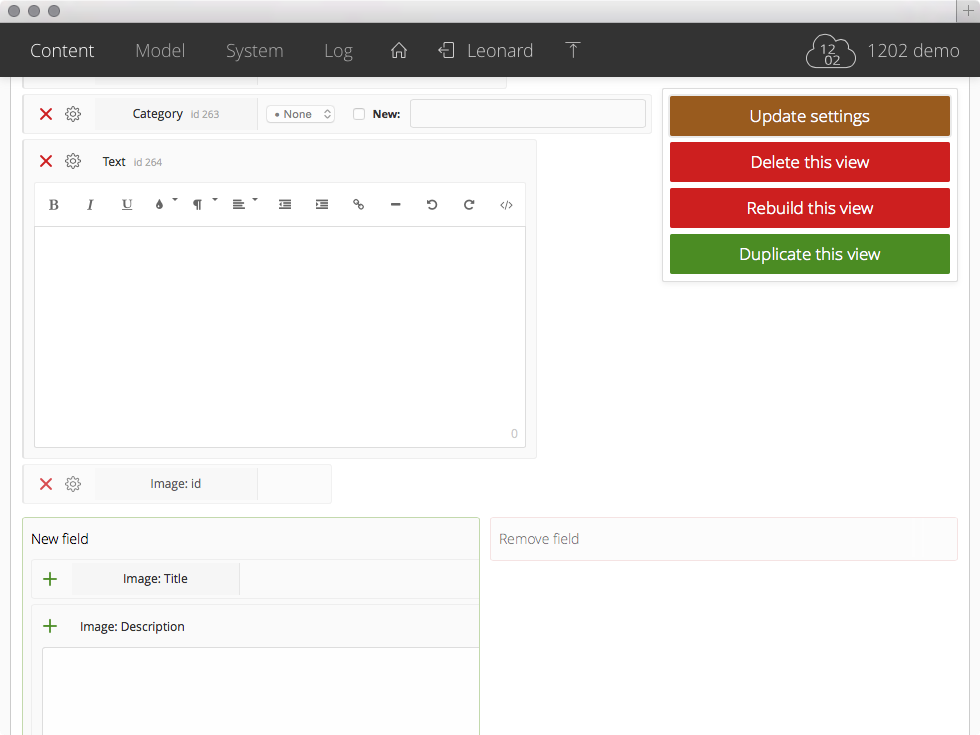Viewport: 980px width, 735px height.
Task: Open the Category None dropdown
Action: tap(300, 114)
